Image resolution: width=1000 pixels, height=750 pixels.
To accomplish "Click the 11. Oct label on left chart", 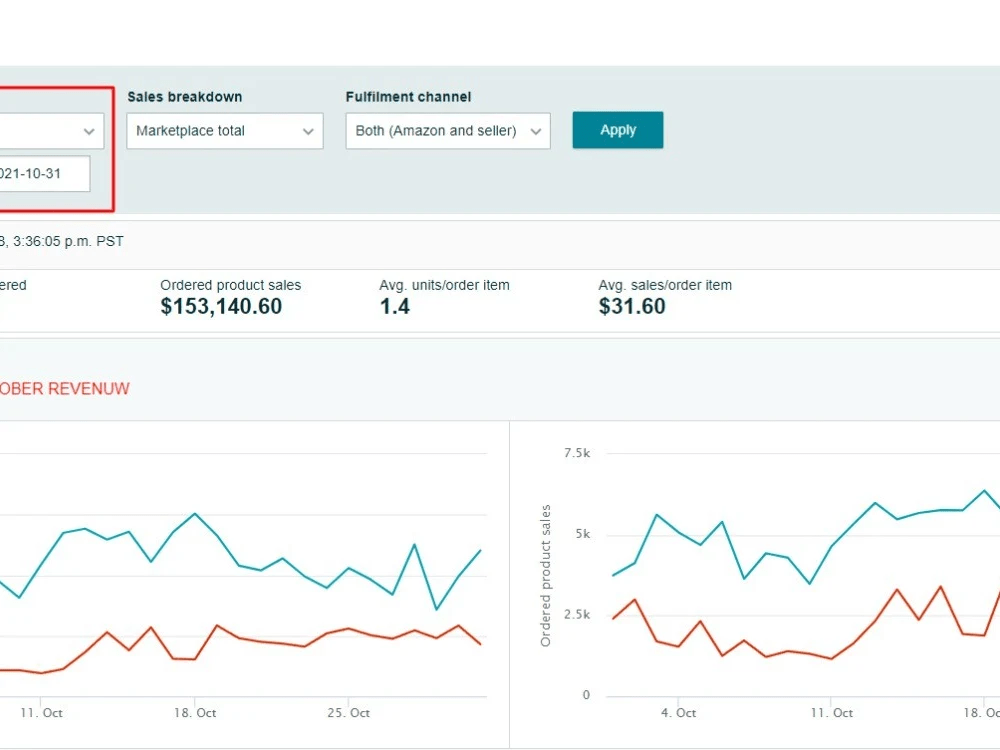I will pyautogui.click(x=41, y=713).
